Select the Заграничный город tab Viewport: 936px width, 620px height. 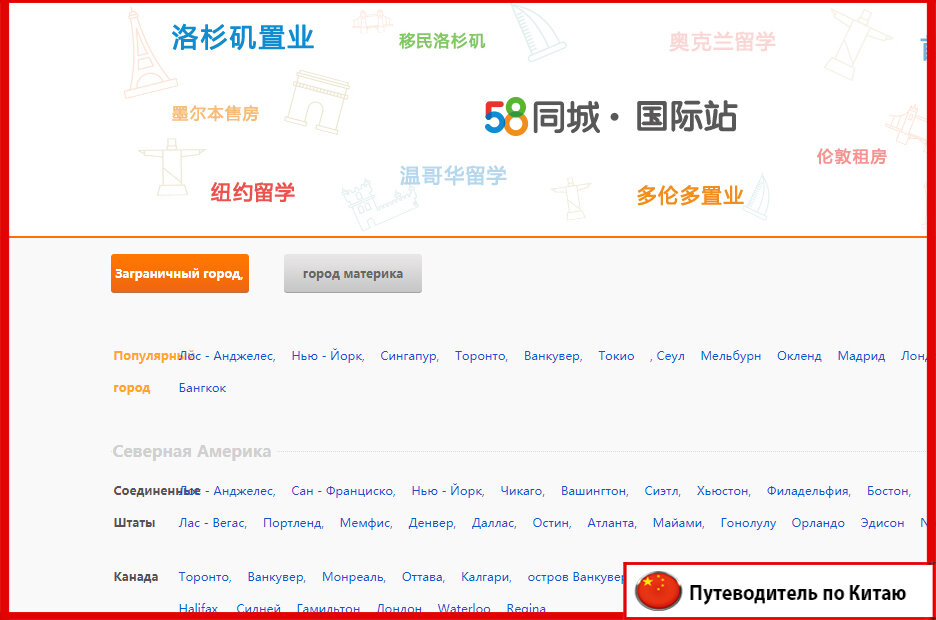pyautogui.click(x=180, y=273)
